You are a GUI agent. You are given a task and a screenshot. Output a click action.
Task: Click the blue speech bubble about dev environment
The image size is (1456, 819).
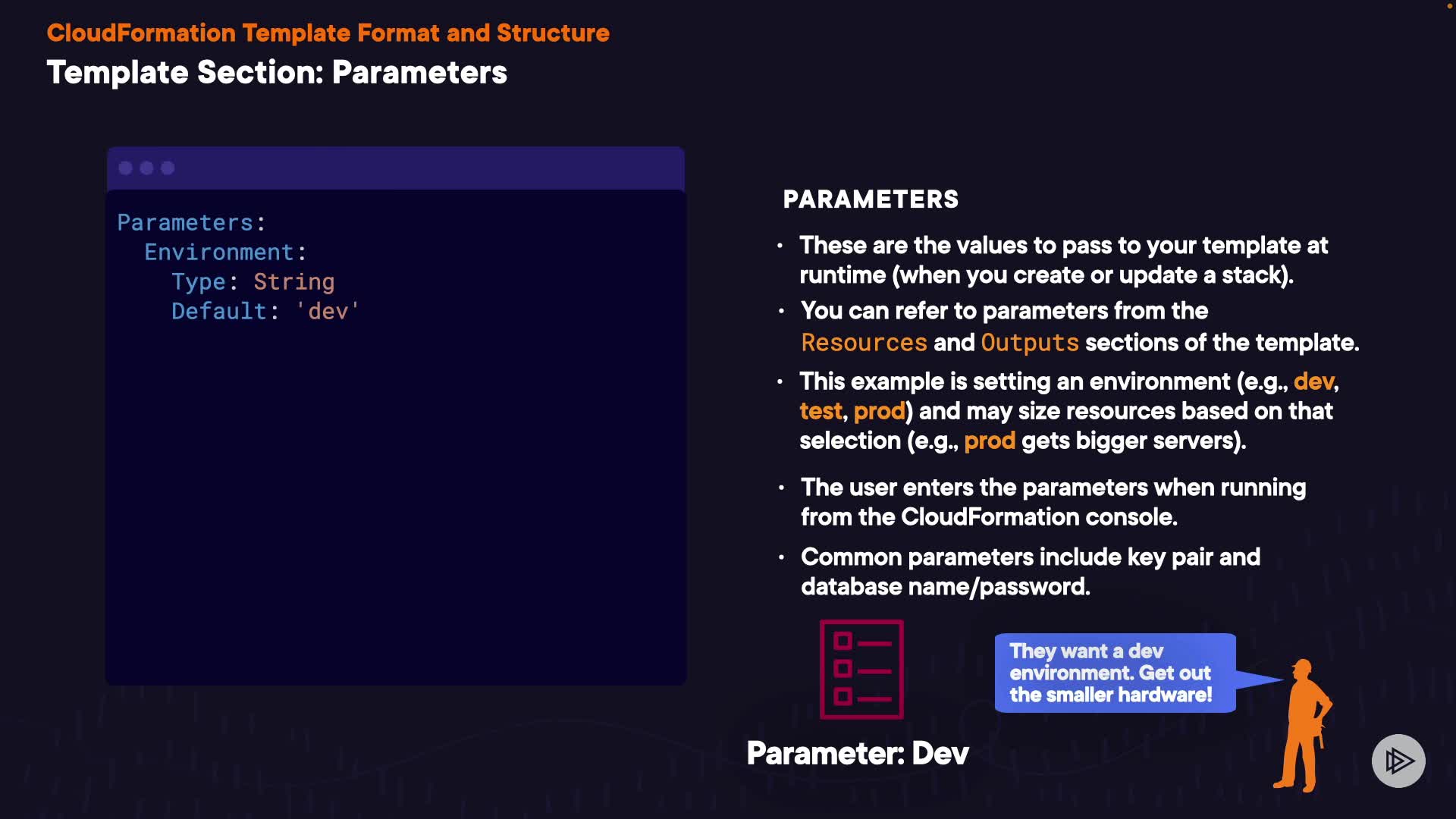tap(1114, 673)
